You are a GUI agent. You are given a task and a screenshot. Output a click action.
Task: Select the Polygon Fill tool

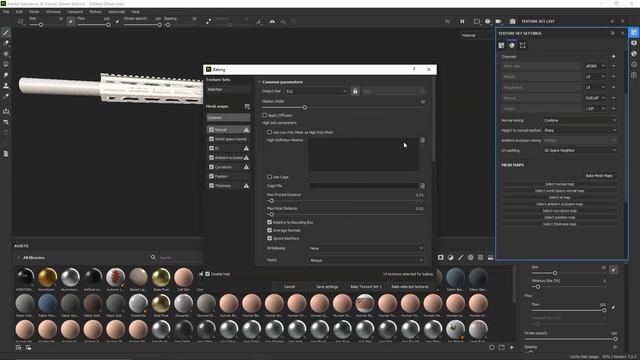coord(6,64)
